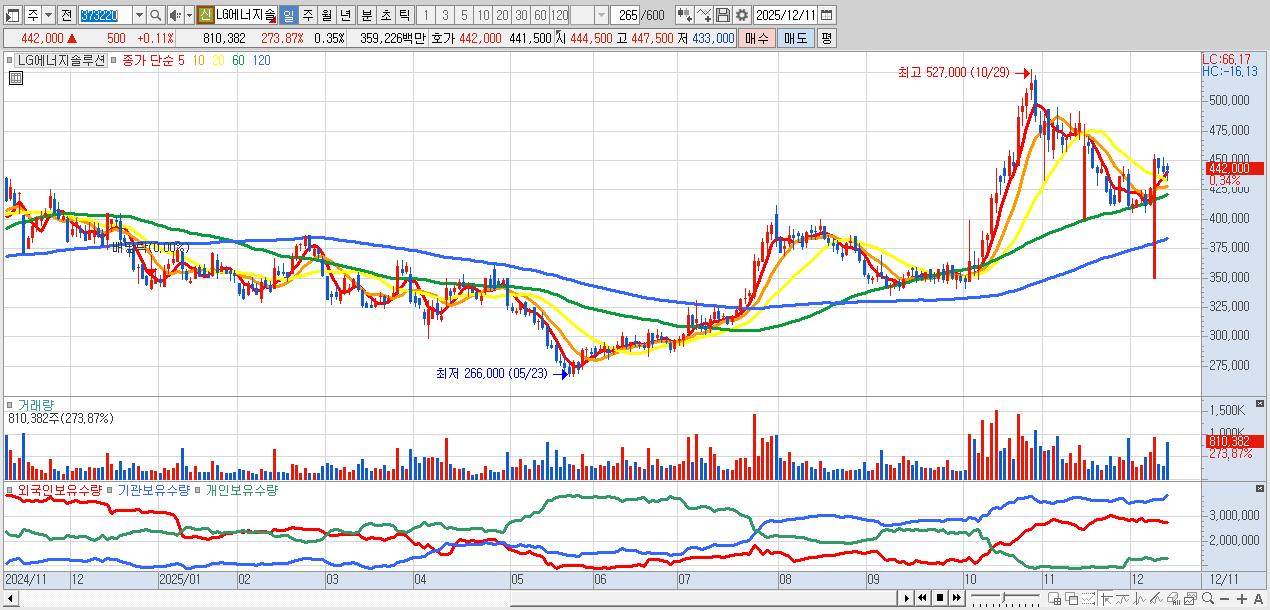Zoom in chart with plus icon
Image resolution: width=1270 pixels, height=610 pixels.
click(x=1241, y=599)
